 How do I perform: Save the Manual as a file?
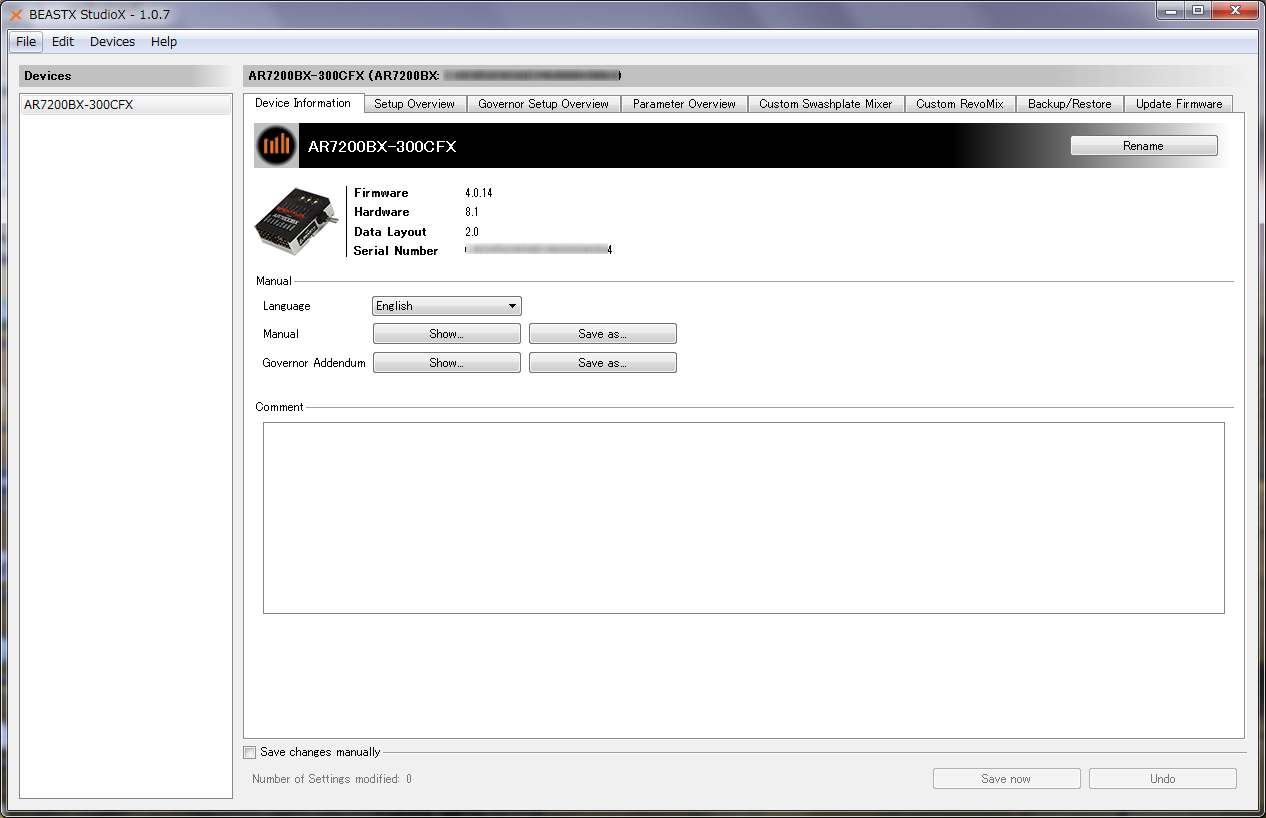click(x=603, y=334)
